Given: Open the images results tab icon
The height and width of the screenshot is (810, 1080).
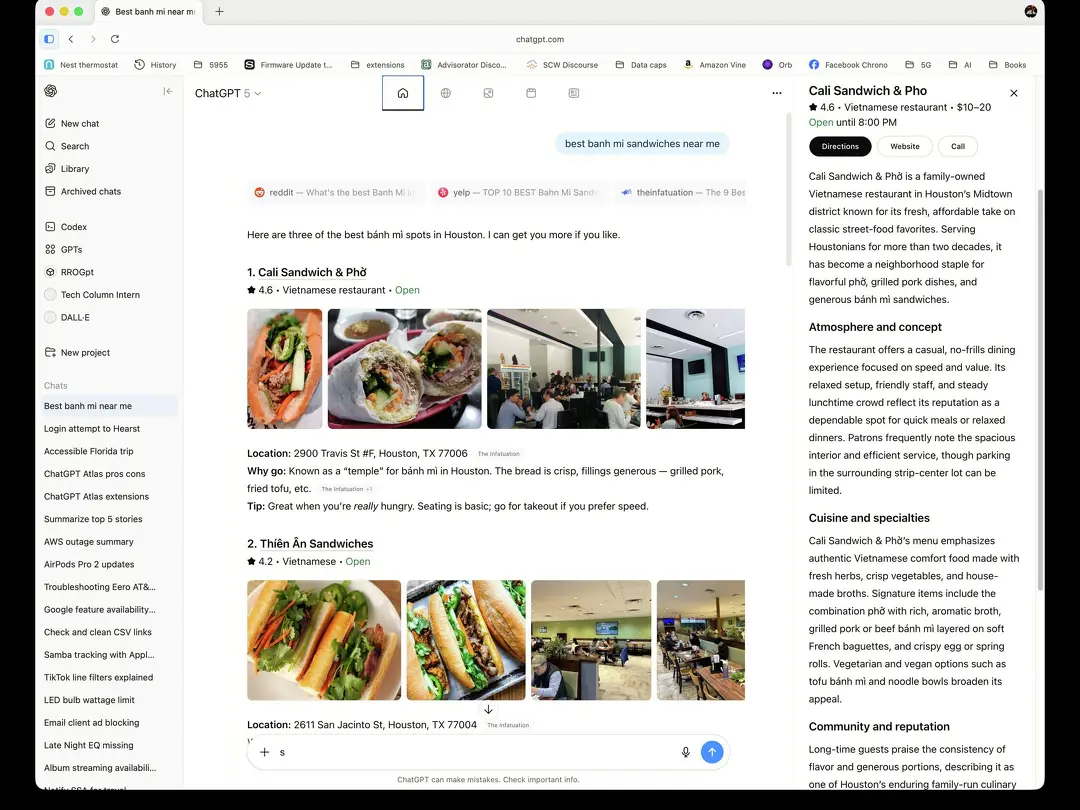Looking at the screenshot, I should coord(488,93).
